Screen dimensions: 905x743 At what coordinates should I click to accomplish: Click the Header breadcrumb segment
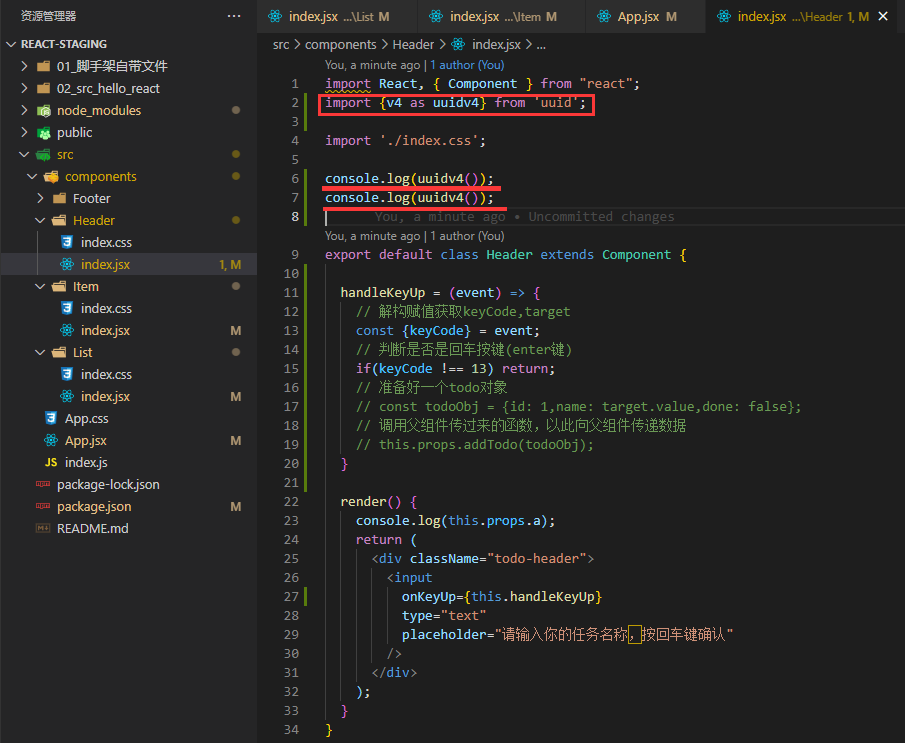(x=413, y=44)
